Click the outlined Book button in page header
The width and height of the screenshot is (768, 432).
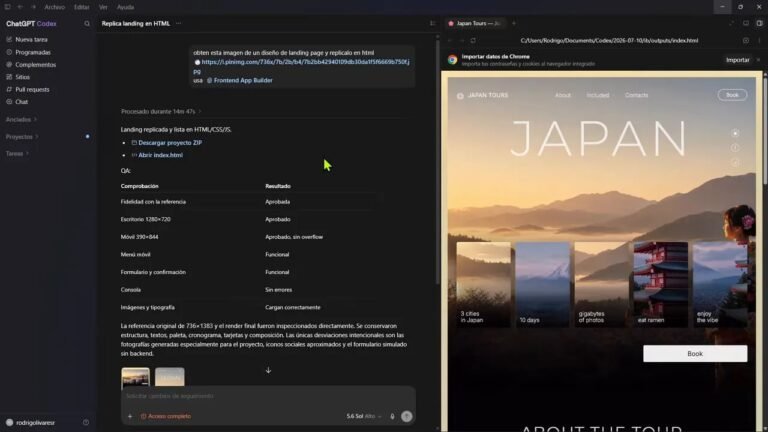732,95
